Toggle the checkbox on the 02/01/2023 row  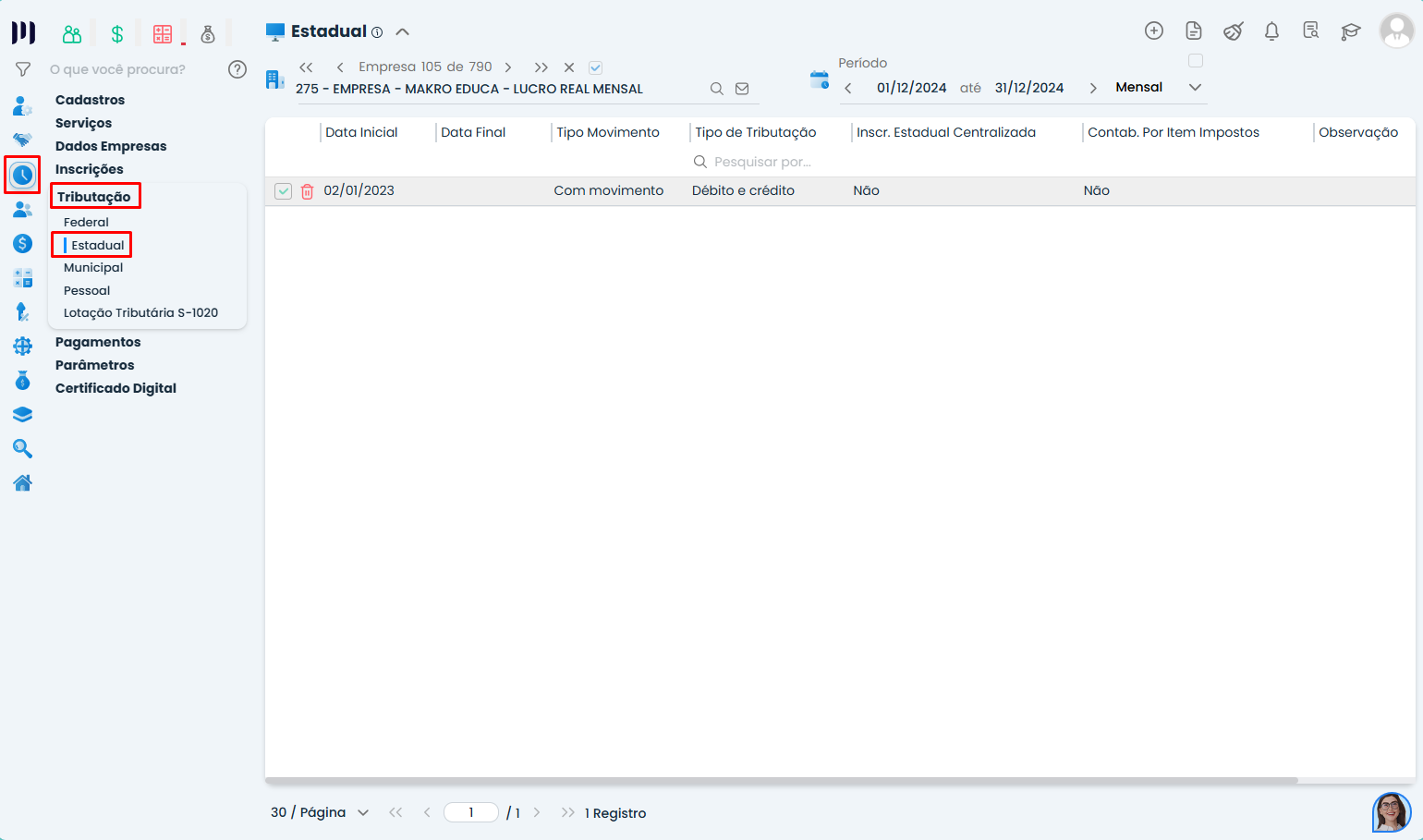284,191
